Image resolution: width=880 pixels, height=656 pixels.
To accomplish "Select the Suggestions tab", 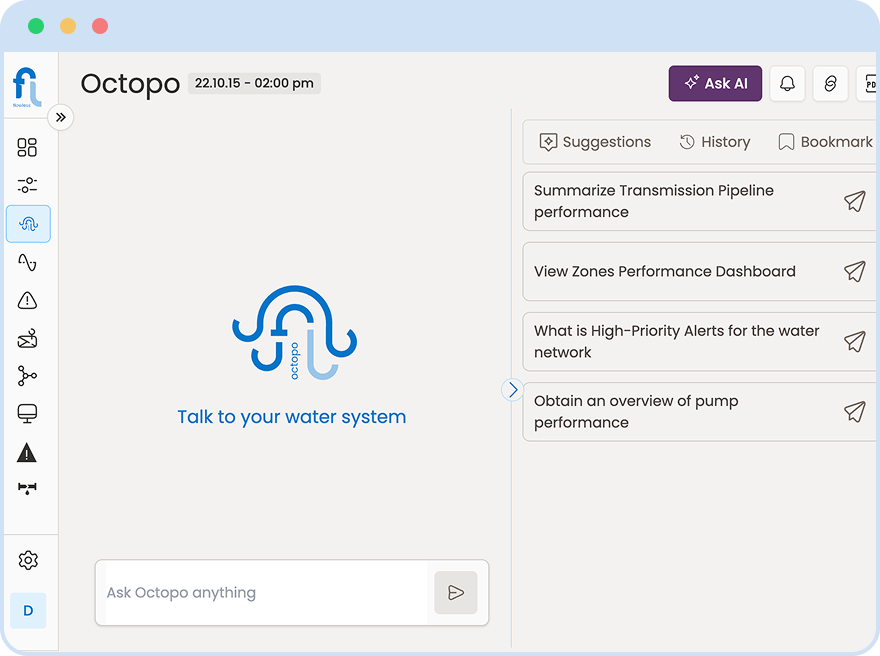I will pyautogui.click(x=595, y=141).
